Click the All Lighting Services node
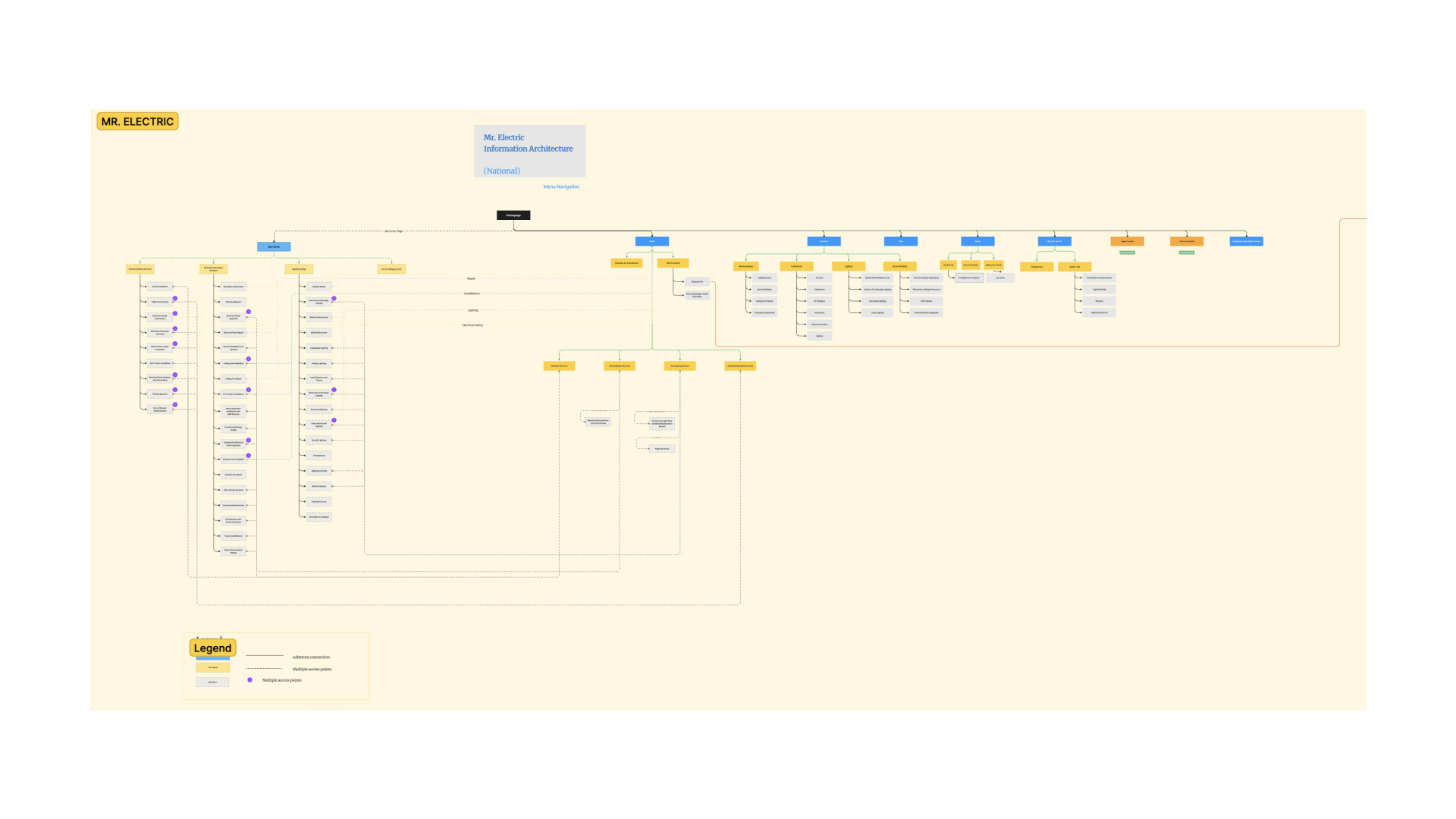The image size is (1456, 819). [679, 366]
